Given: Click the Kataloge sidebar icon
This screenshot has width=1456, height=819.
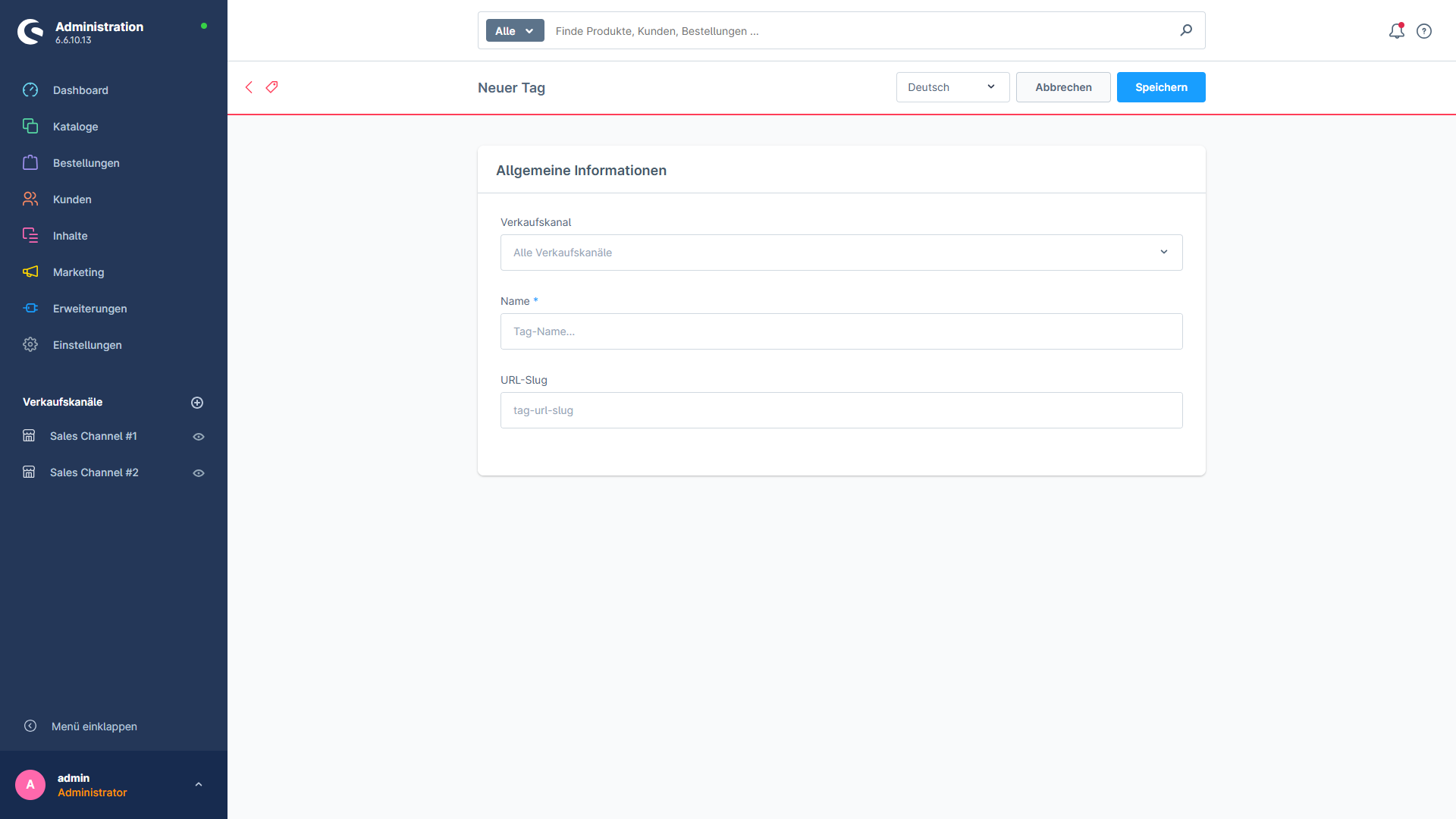Looking at the screenshot, I should (x=30, y=127).
